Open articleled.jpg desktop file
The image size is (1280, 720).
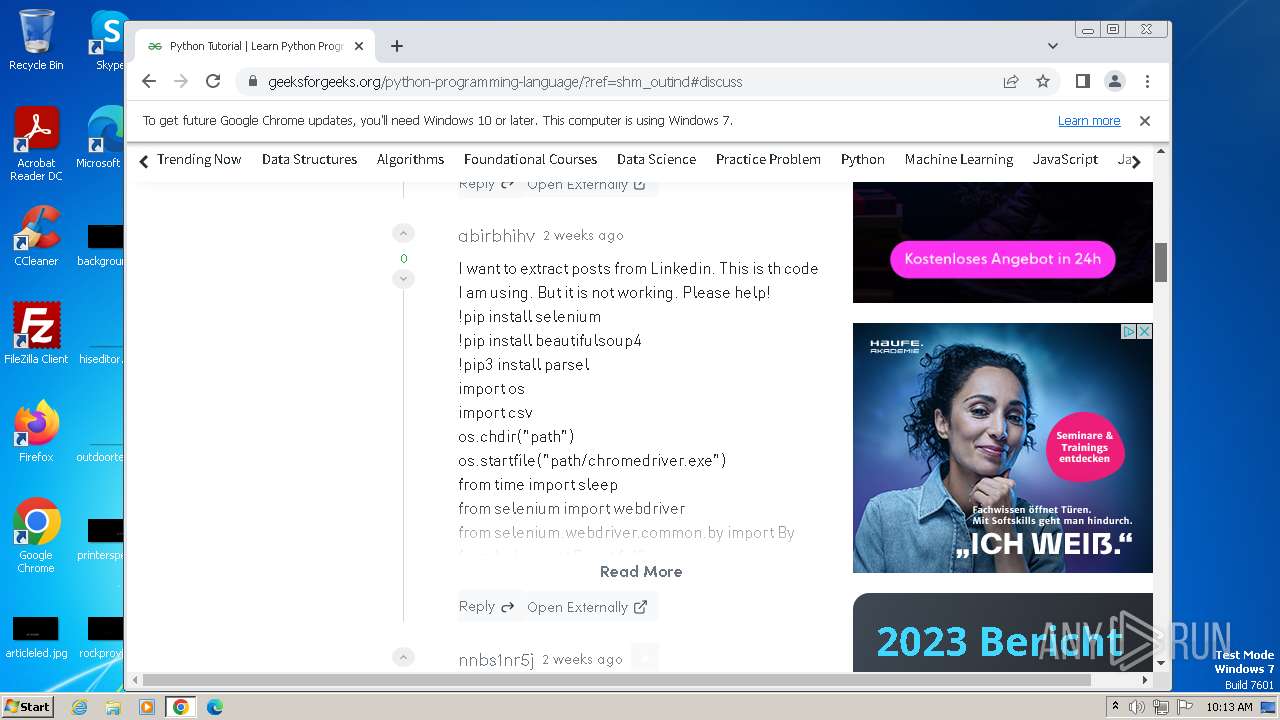(x=36, y=638)
